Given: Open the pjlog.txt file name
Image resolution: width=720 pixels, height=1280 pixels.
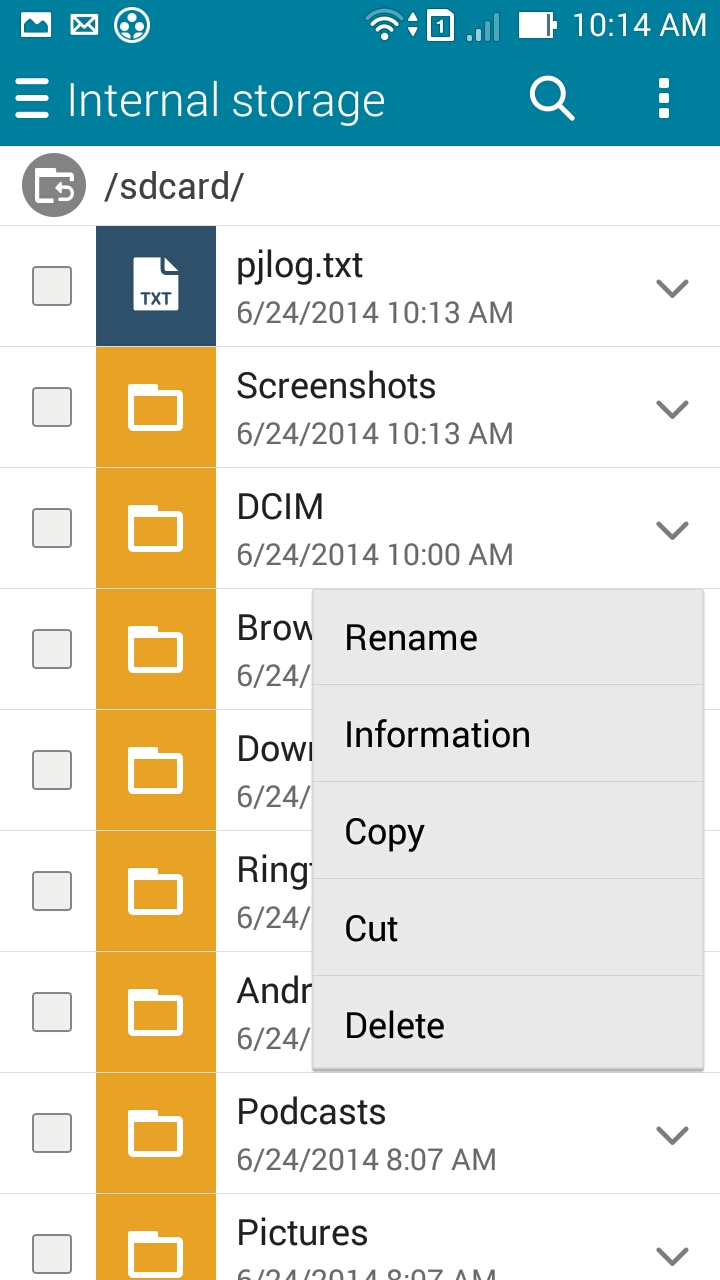Looking at the screenshot, I should [x=300, y=266].
